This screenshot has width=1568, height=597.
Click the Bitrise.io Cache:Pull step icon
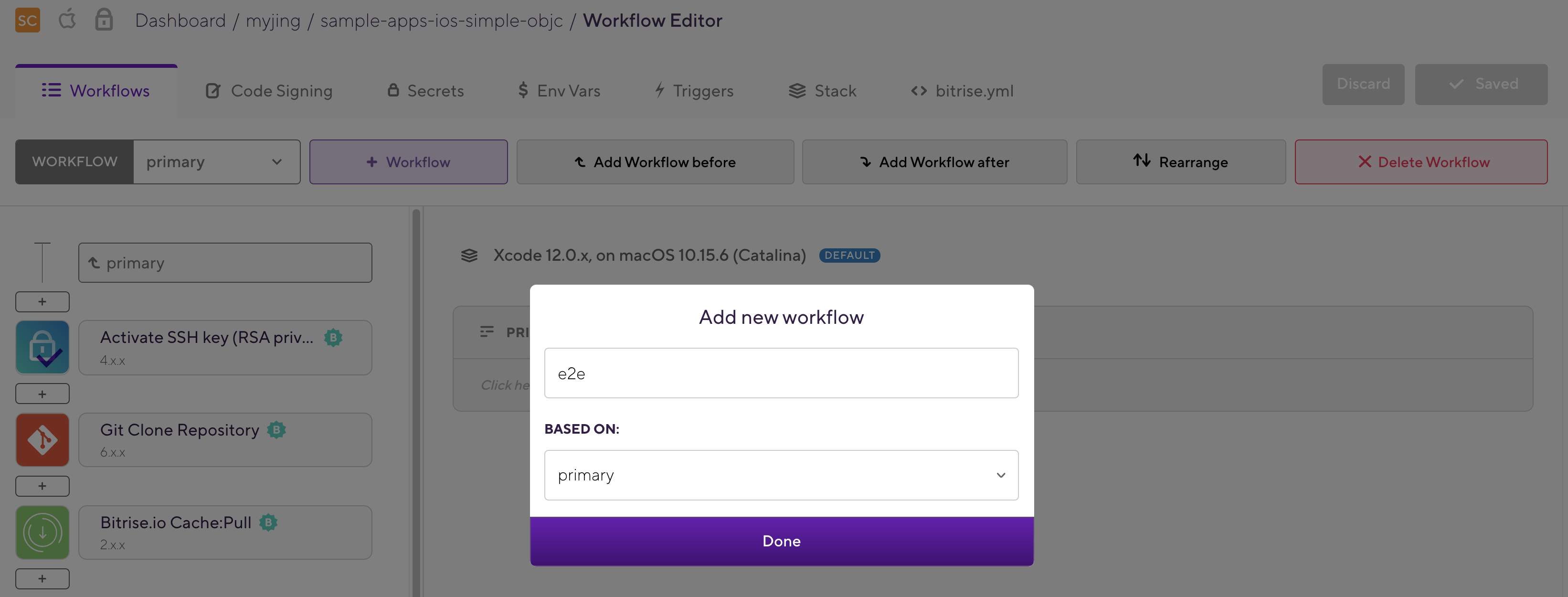[x=42, y=533]
